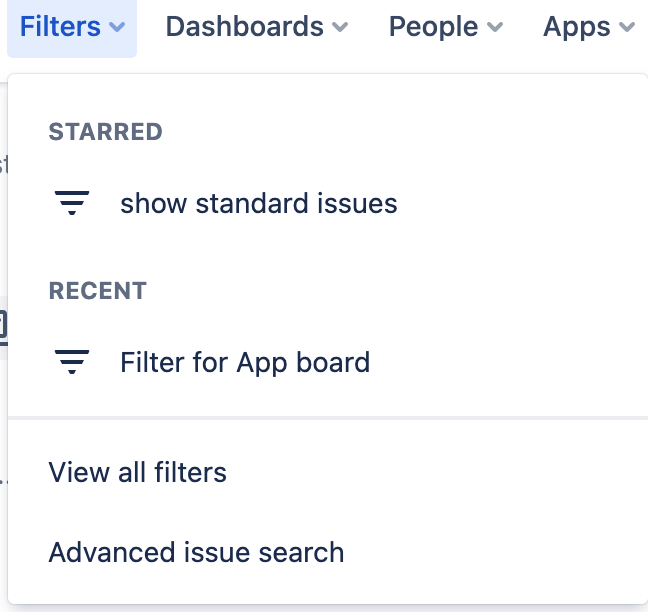648x612 pixels.
Task: Expand the Dashboards dropdown chevron
Action: pos(340,28)
